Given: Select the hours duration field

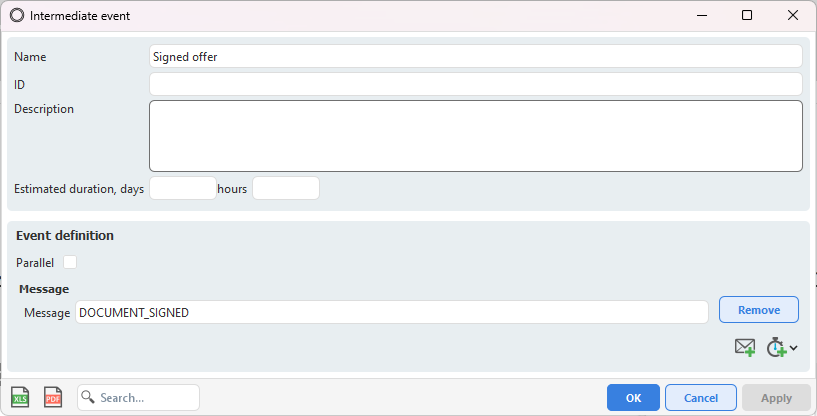Looking at the screenshot, I should coord(286,188).
